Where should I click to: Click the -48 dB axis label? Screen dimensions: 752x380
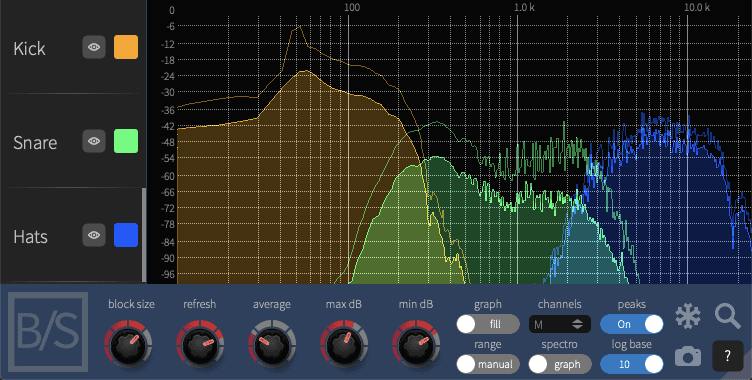(x=168, y=142)
